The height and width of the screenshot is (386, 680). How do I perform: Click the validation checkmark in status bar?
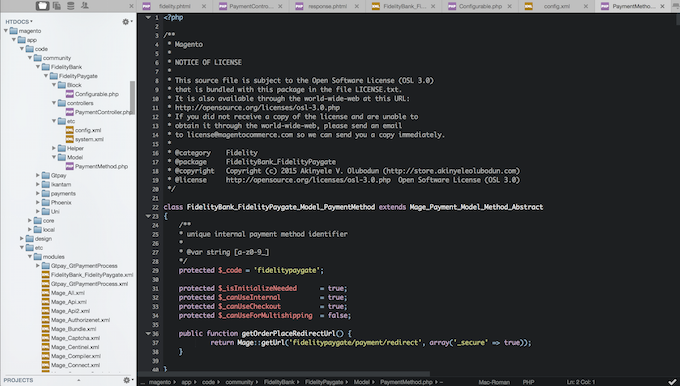click(x=672, y=382)
